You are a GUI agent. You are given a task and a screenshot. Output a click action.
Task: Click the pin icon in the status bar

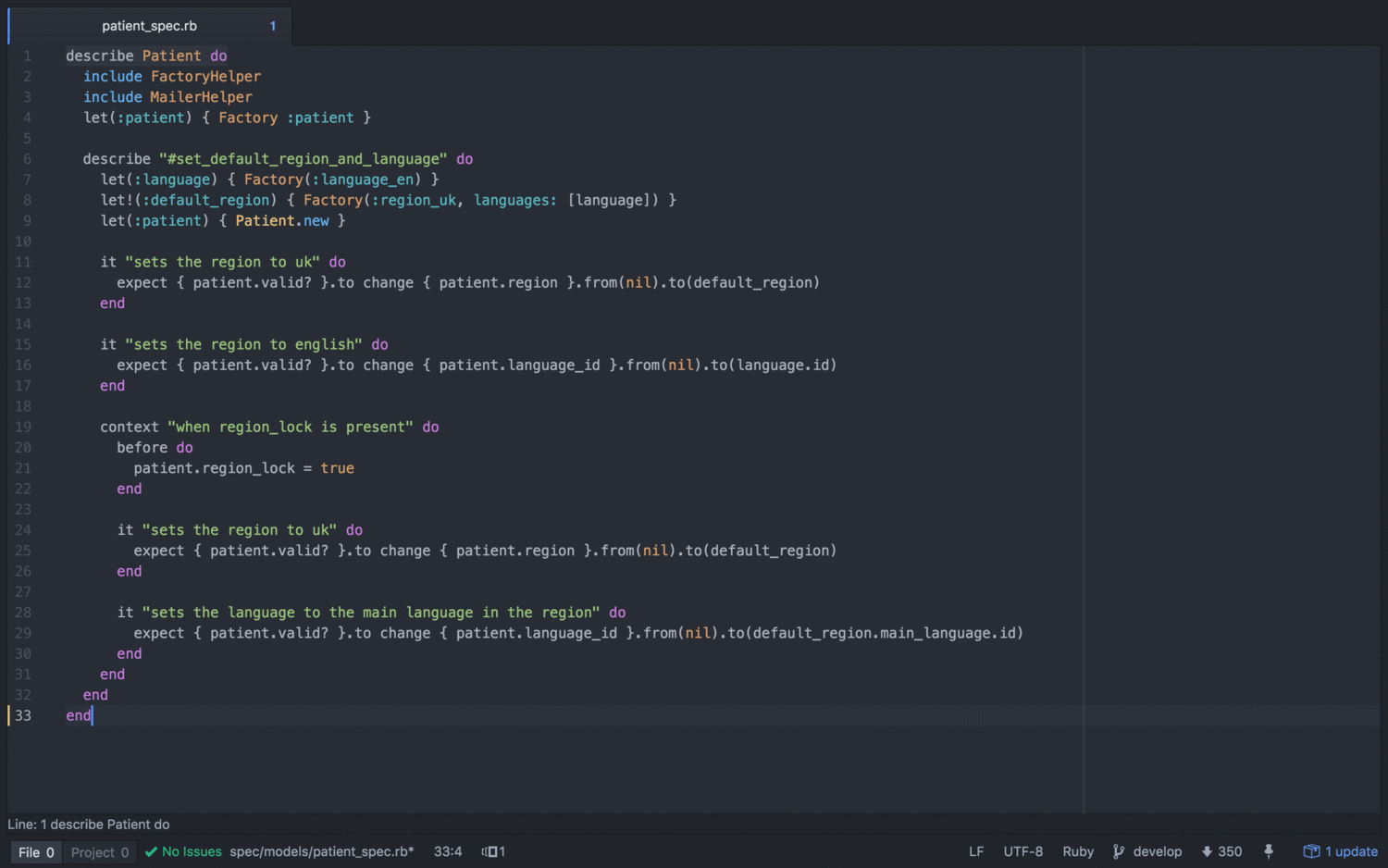1268,851
